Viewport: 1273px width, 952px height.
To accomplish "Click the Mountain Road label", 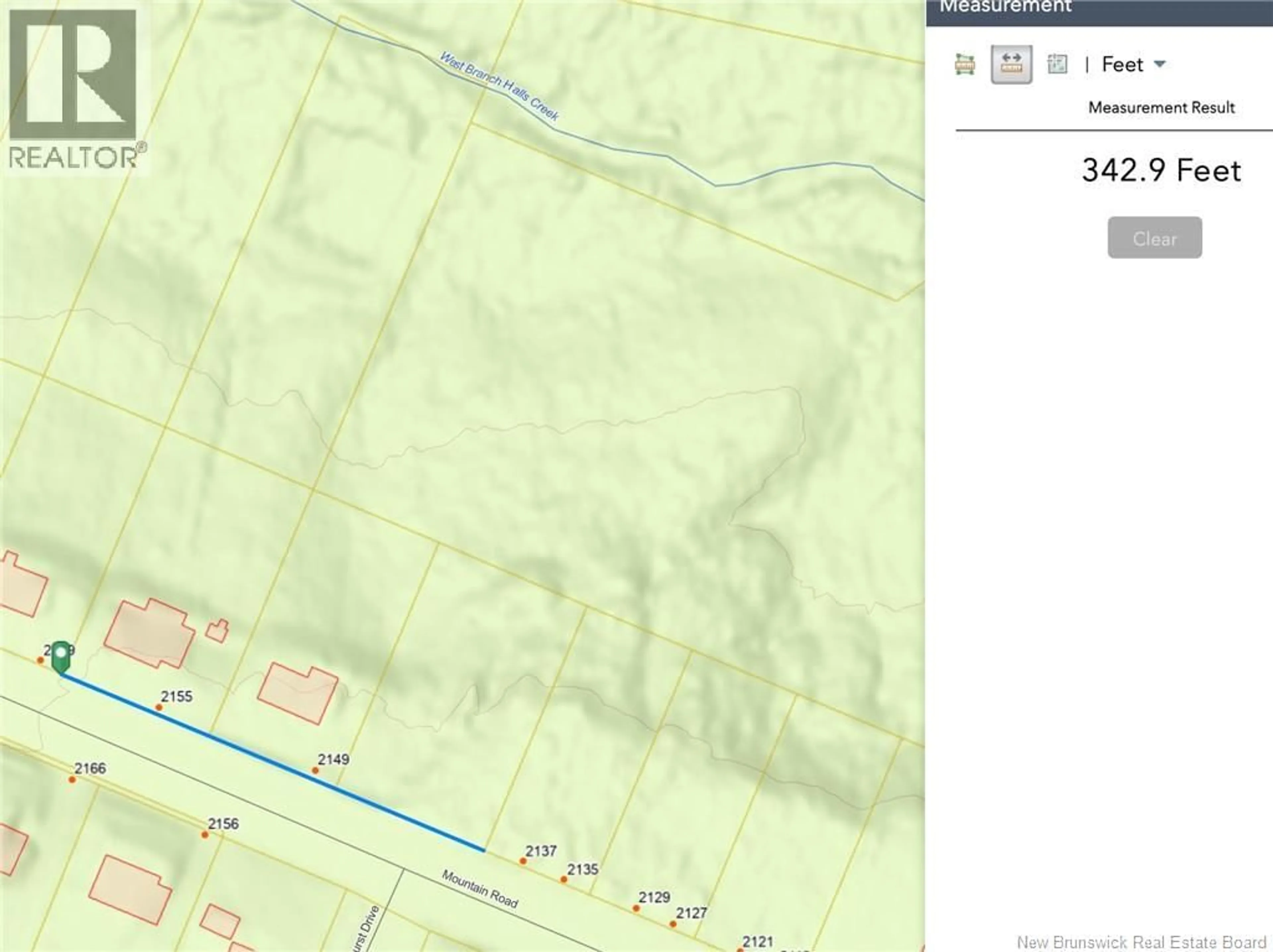I will point(480,889).
